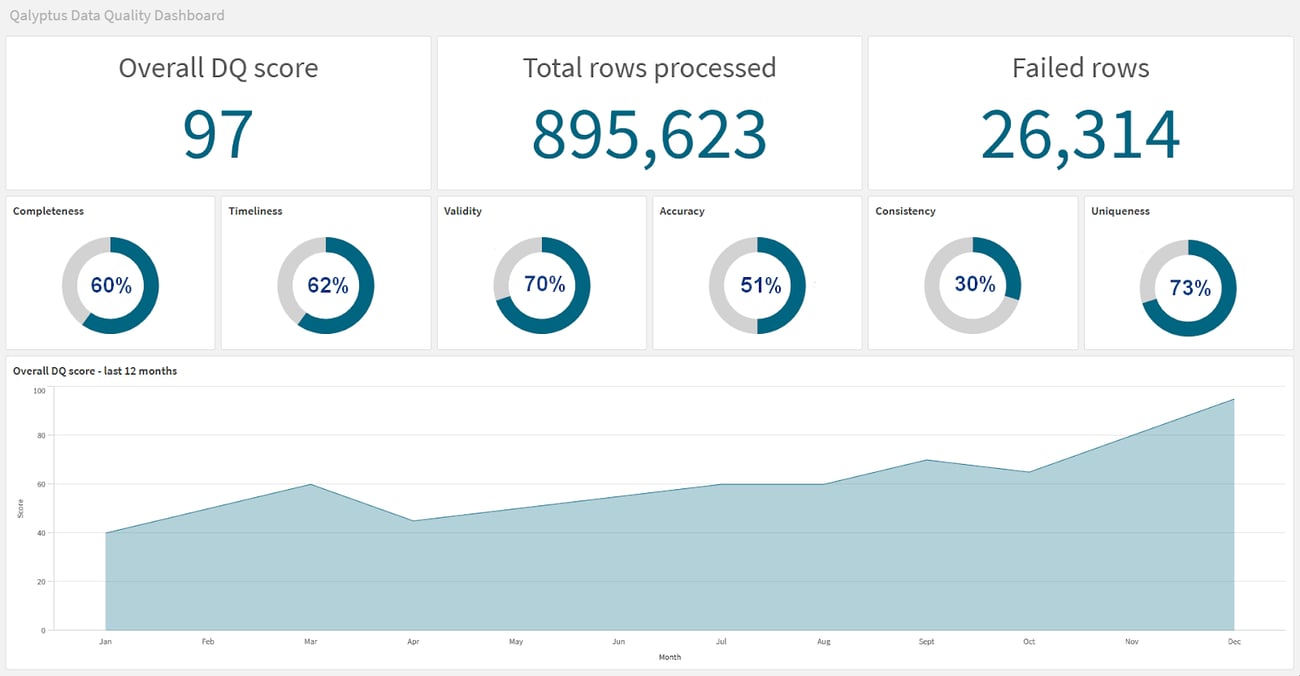Click the Sept value on the area chart
This screenshot has width=1300, height=676.
926,461
